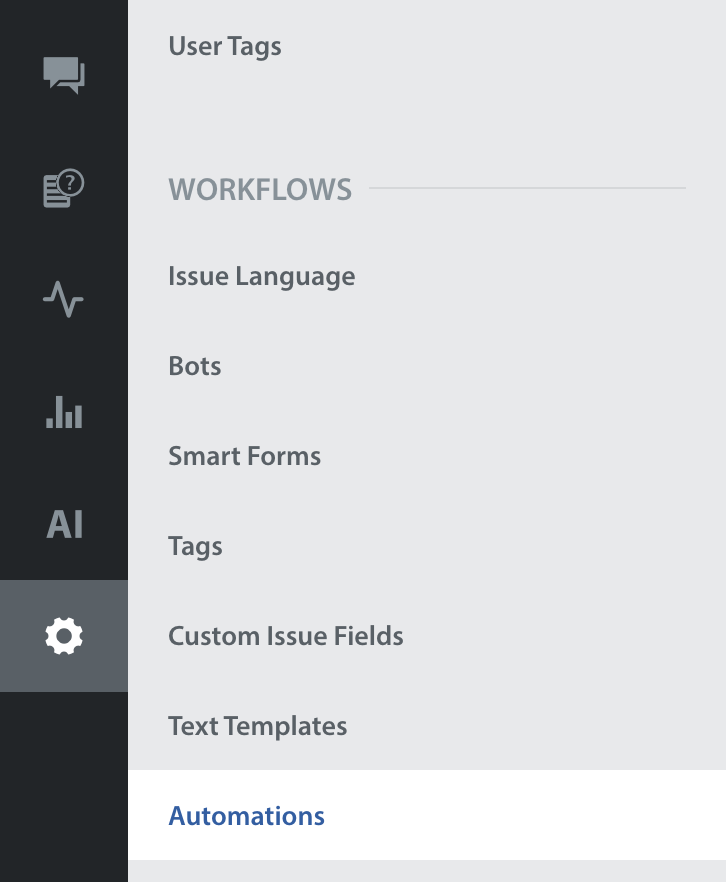Open Smart Forms
The image size is (726, 882).
tap(244, 456)
